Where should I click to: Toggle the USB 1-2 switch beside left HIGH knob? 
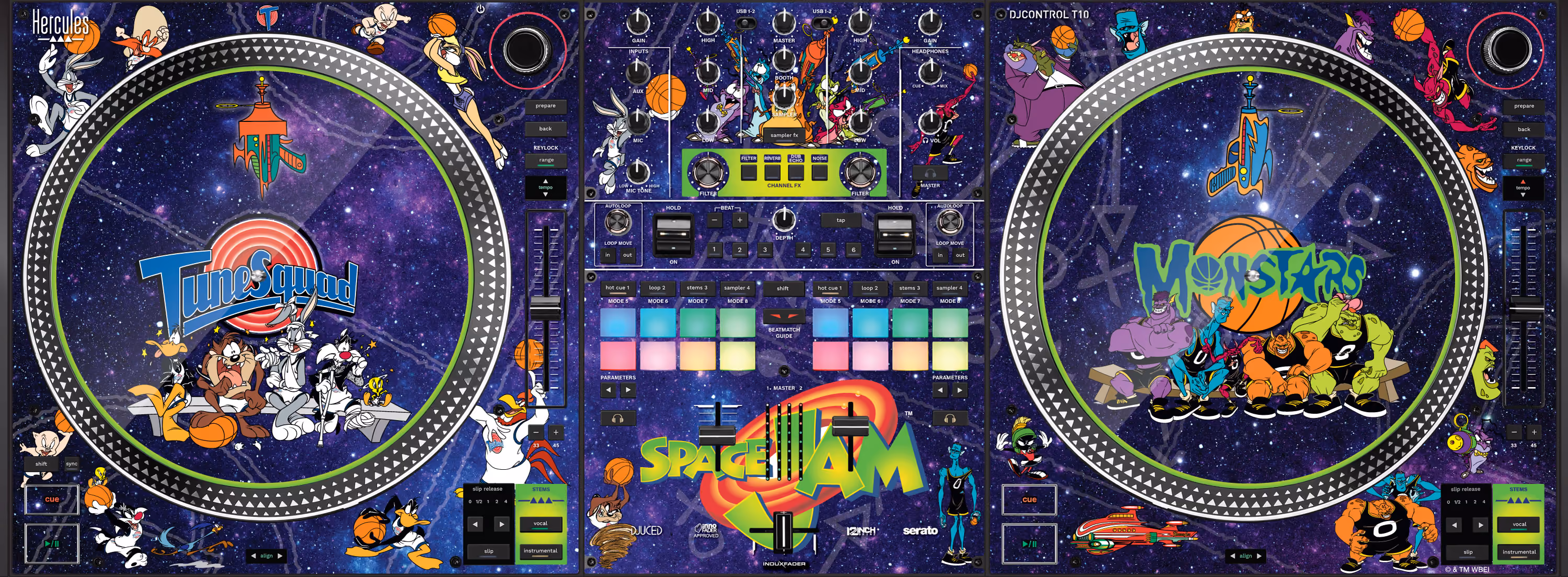746,23
